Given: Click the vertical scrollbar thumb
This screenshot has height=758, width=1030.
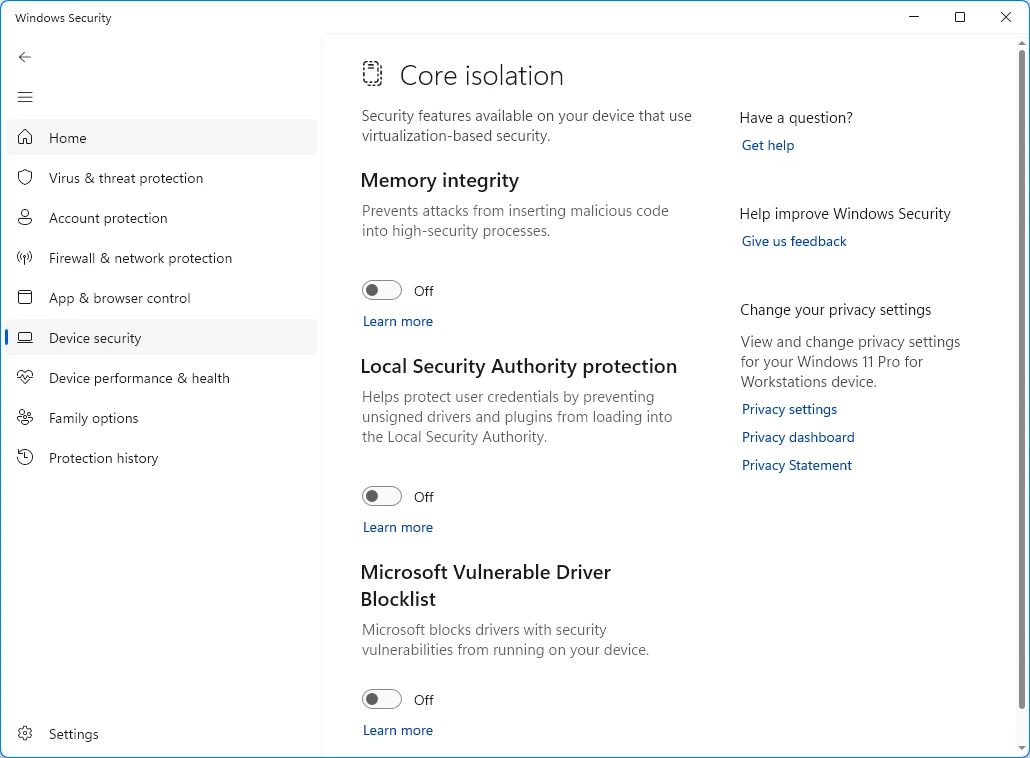Looking at the screenshot, I should (x=1021, y=379).
